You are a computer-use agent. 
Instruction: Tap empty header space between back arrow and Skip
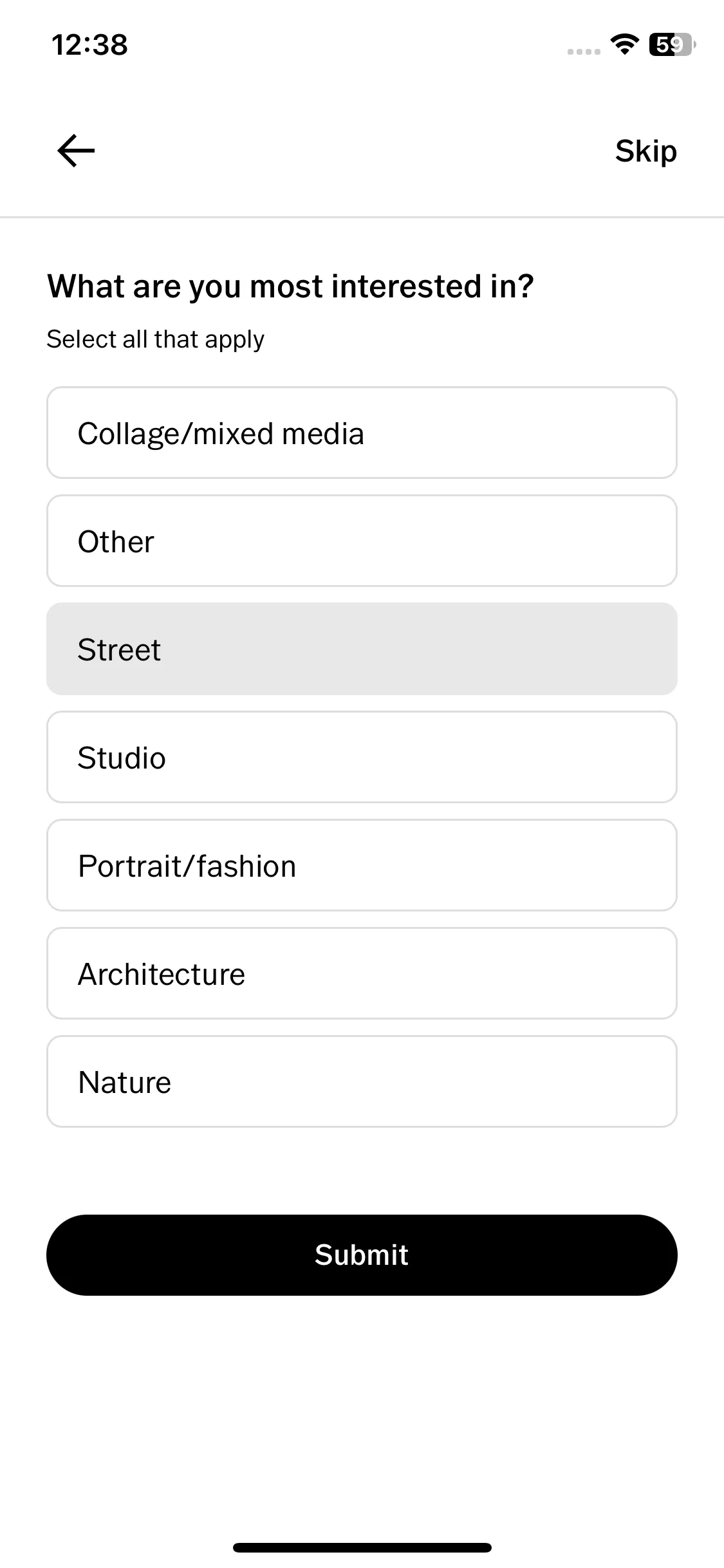[x=354, y=151]
